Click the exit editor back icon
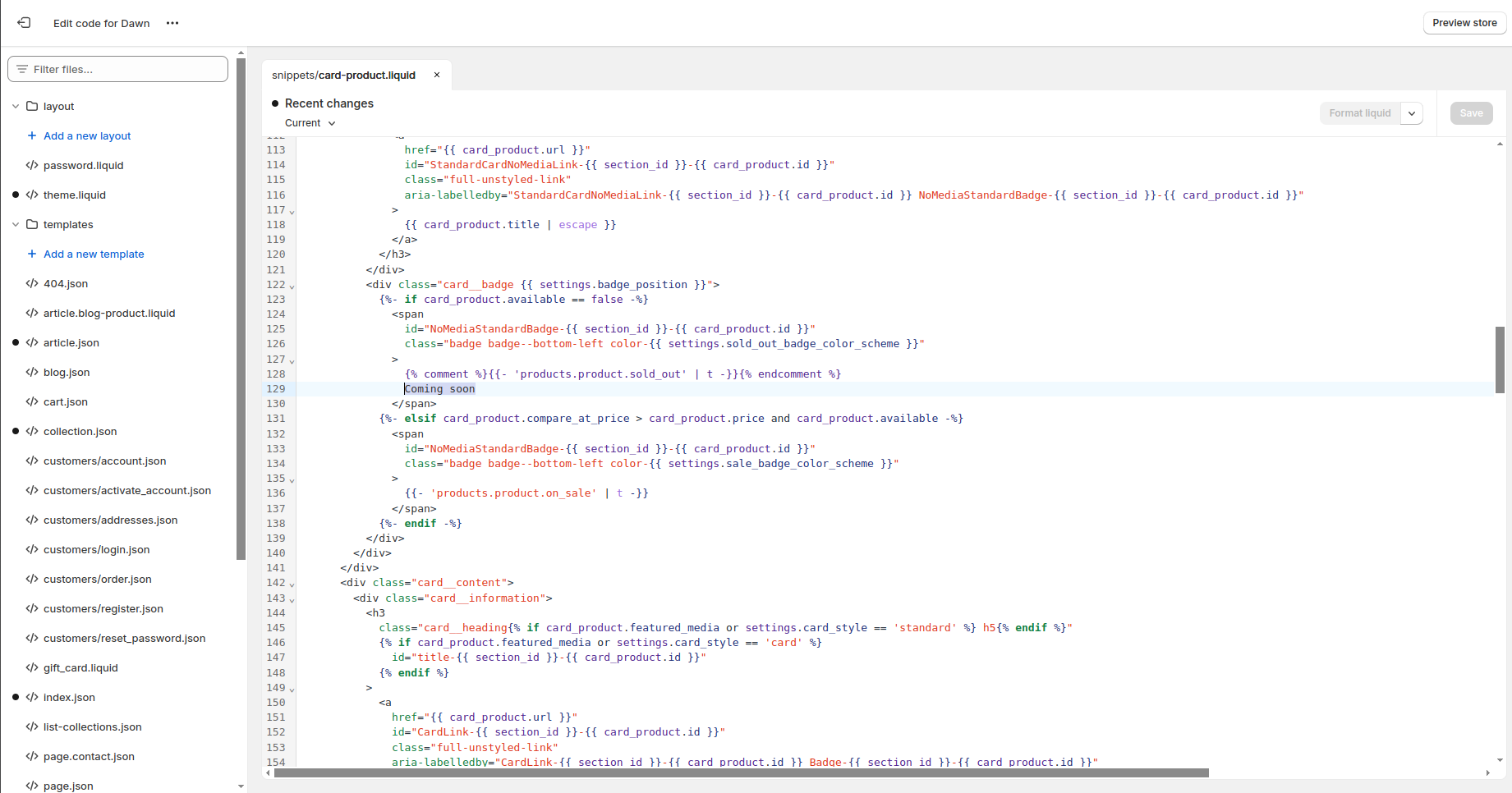The image size is (1512, 793). tap(24, 23)
